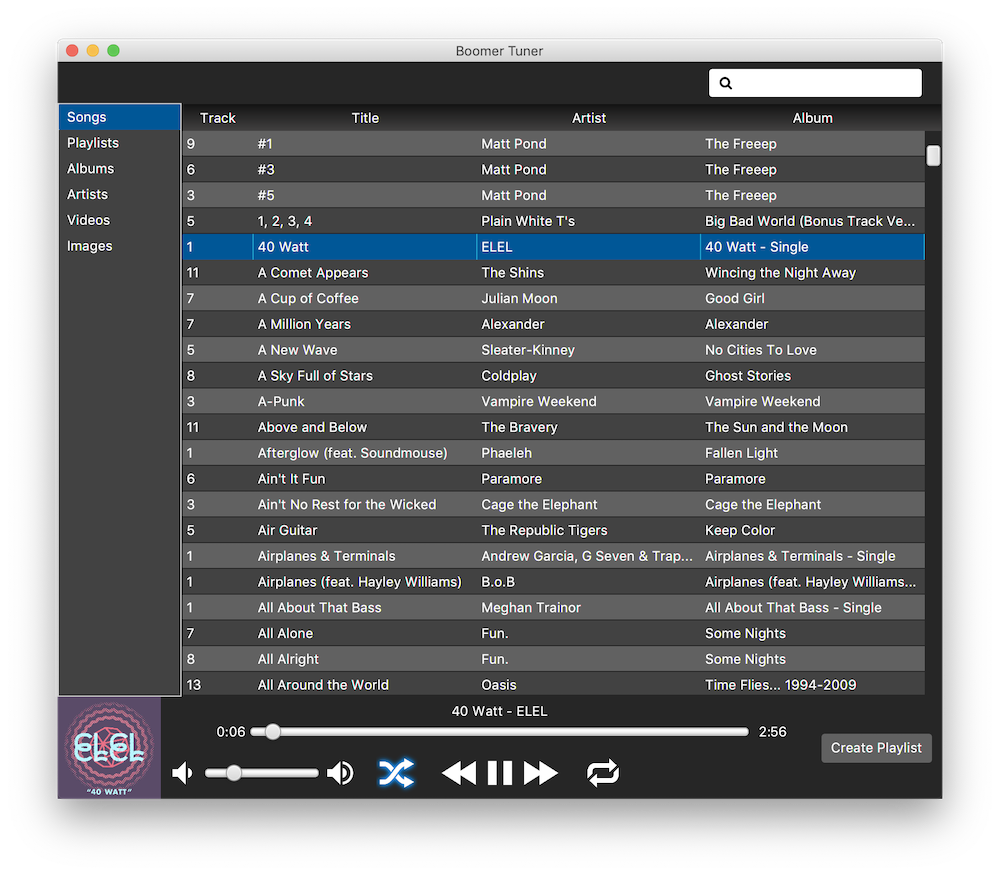Click the album cell Time Flies... 1994-2009

tap(781, 685)
